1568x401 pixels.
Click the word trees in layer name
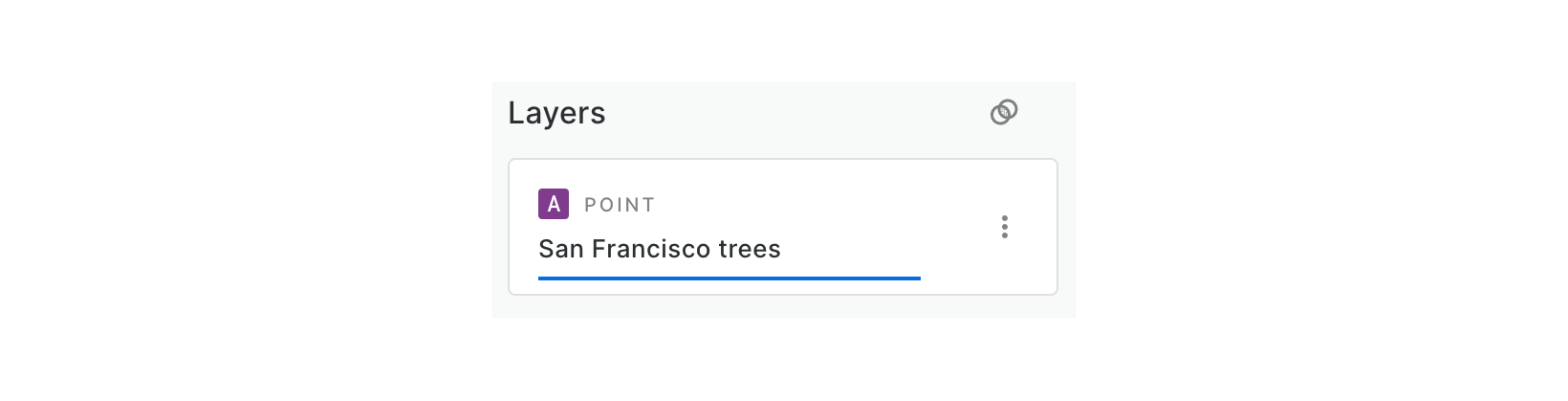pyautogui.click(x=750, y=249)
